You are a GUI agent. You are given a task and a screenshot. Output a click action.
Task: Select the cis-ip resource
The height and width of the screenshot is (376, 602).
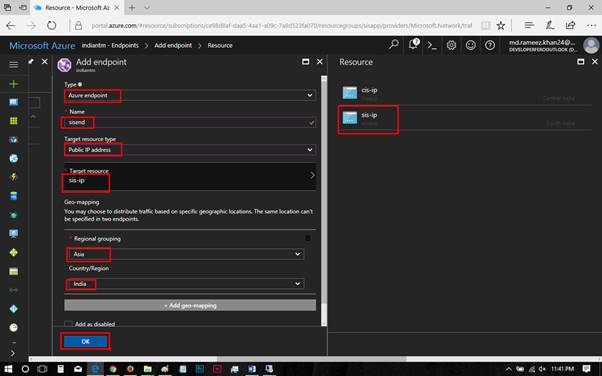tap(465, 93)
